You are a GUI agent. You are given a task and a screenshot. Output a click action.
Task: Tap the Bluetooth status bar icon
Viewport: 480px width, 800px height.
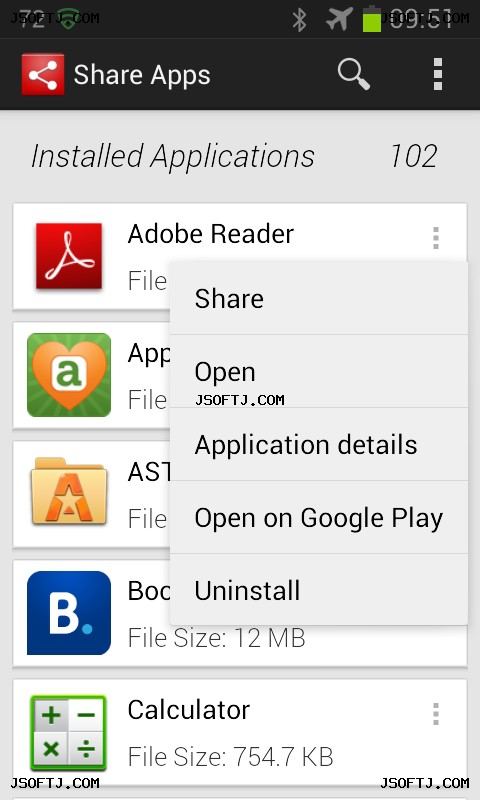click(299, 20)
